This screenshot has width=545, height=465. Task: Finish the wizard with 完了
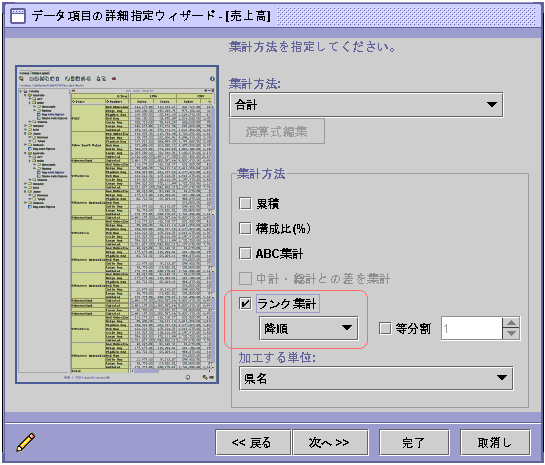click(x=414, y=442)
